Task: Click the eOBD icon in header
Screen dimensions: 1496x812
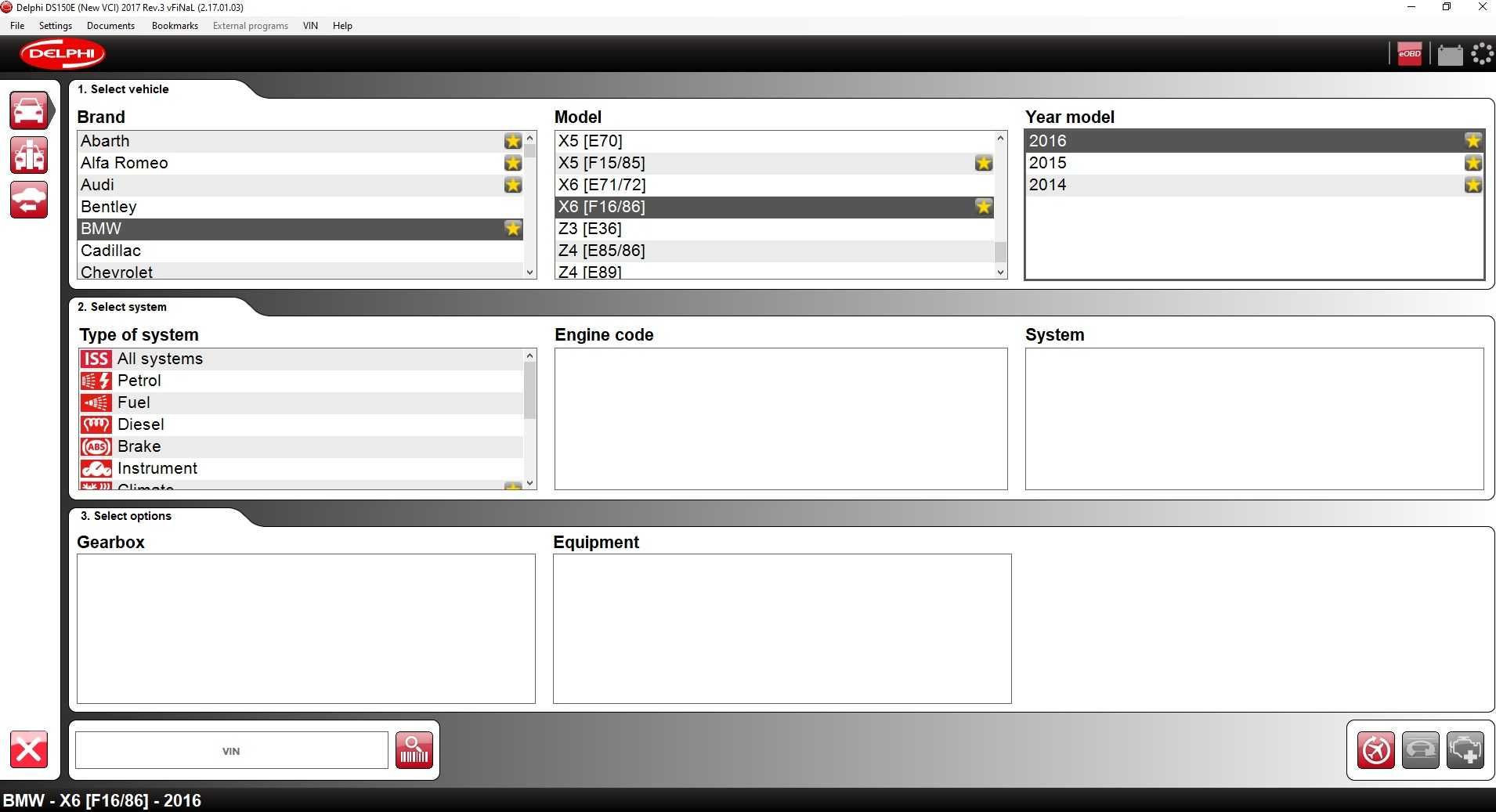Action: pos(1410,54)
